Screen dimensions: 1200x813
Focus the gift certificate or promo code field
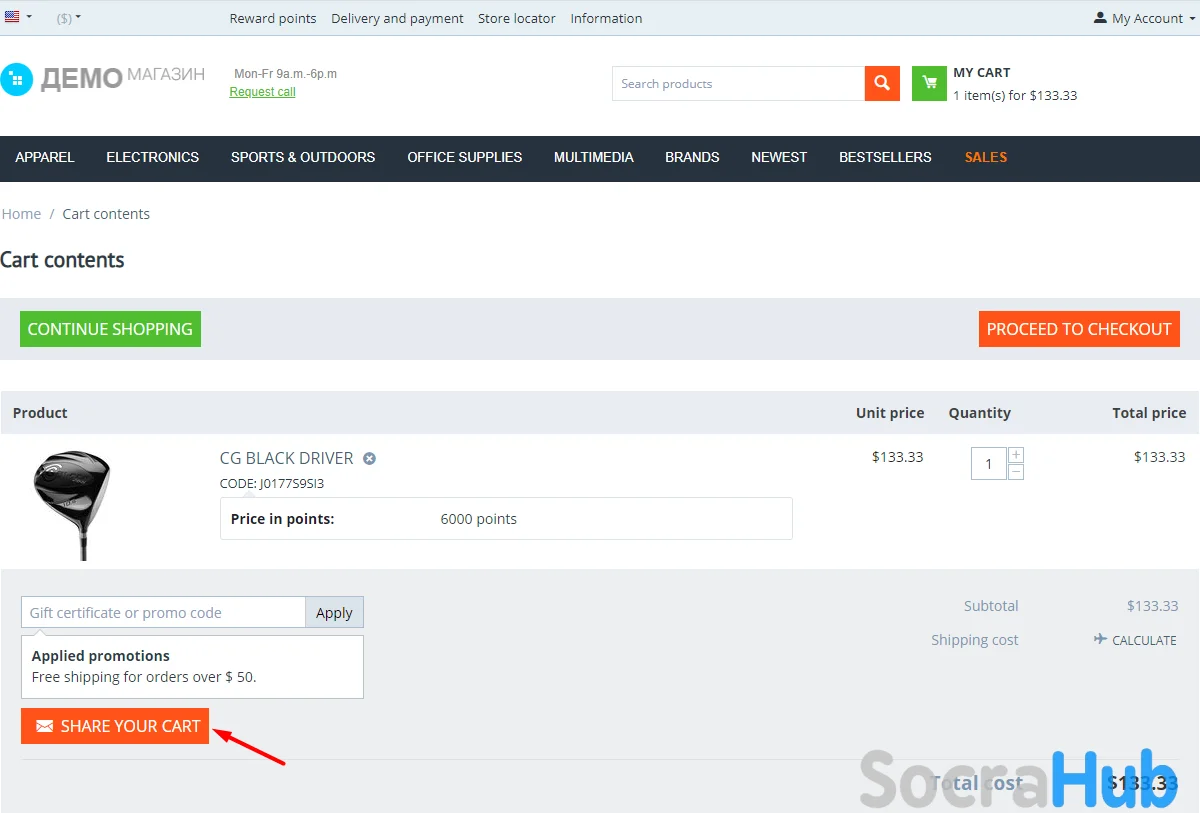[x=163, y=612]
